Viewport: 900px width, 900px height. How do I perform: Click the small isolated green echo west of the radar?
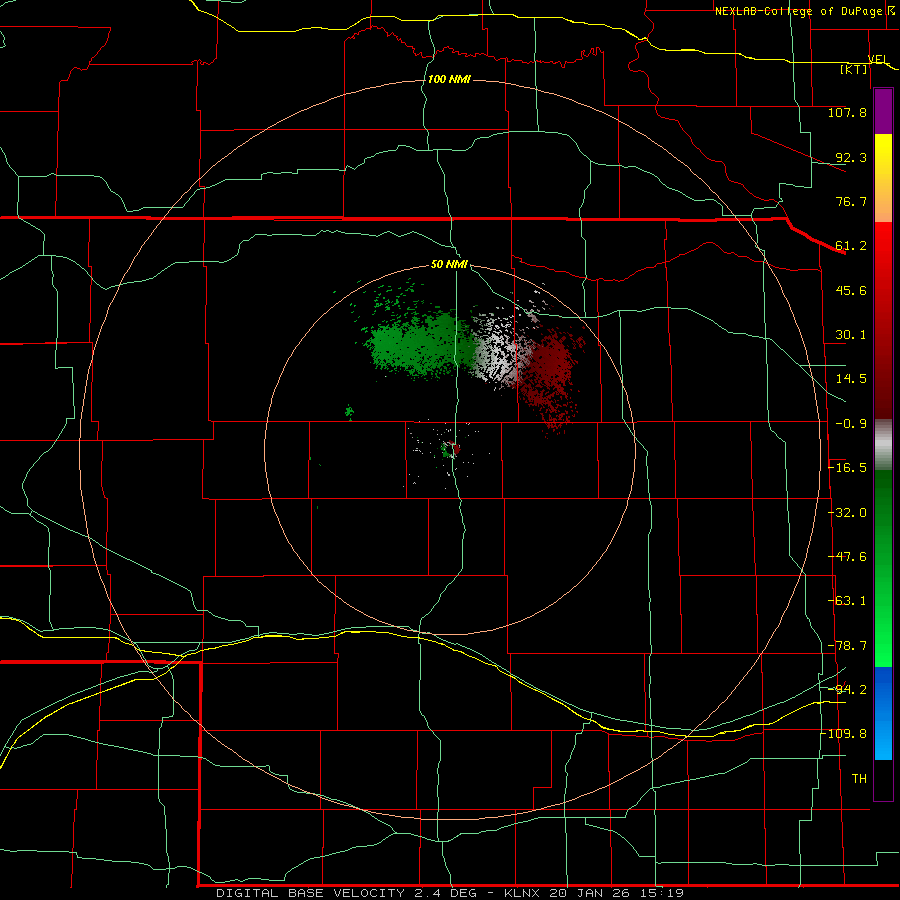(x=349, y=412)
